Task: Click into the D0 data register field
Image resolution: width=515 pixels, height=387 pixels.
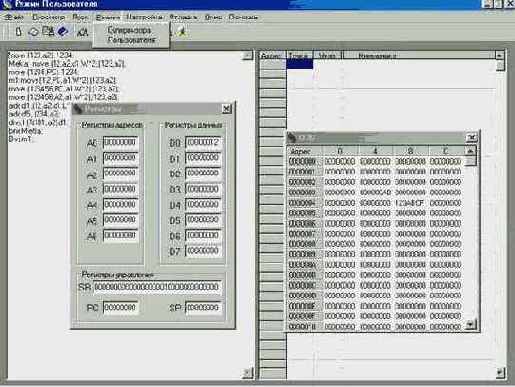Action: [203, 143]
